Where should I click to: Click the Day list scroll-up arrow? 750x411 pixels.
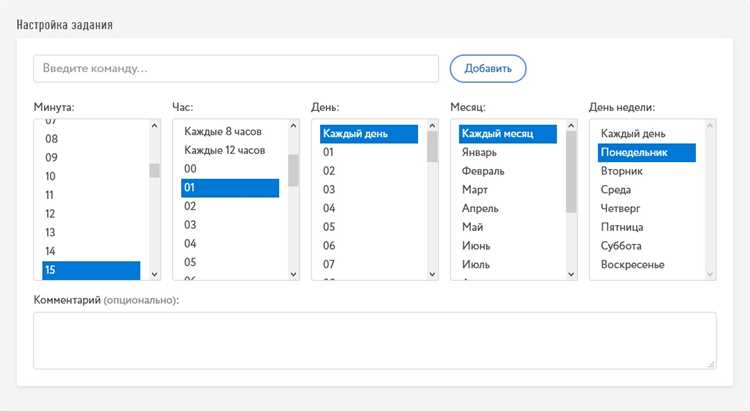[432, 126]
